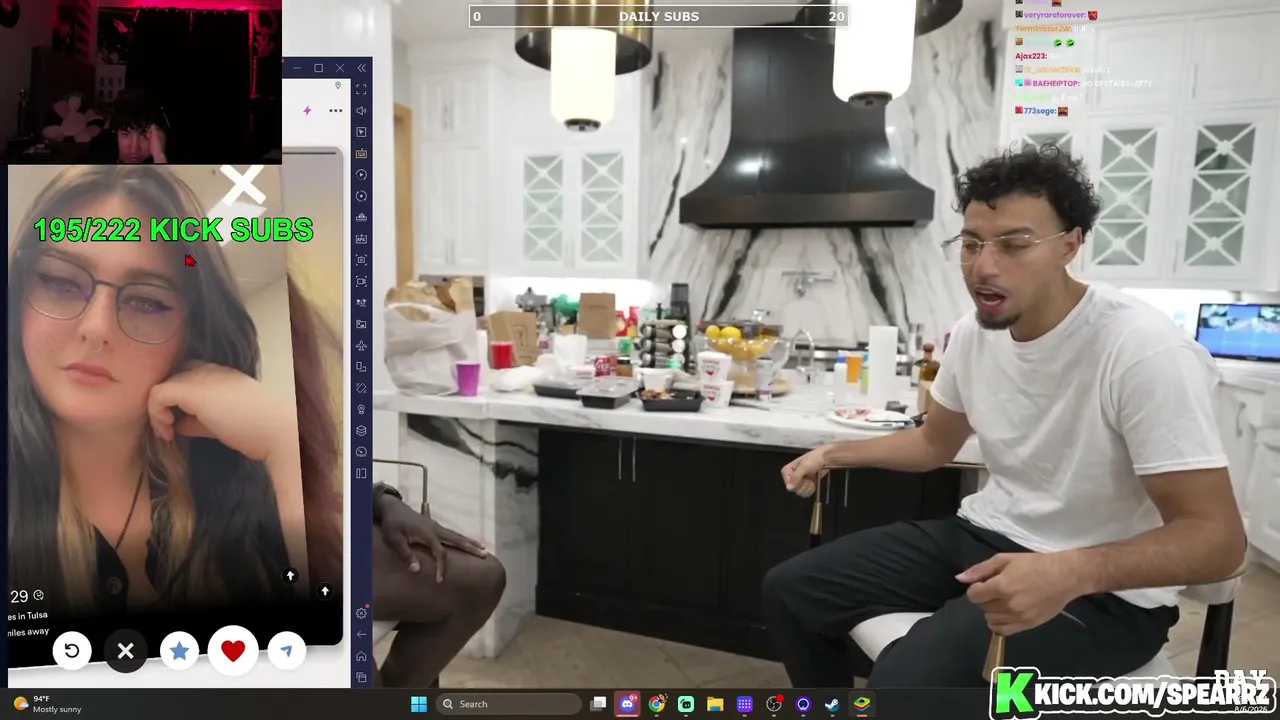Take a screenshot with the BlueStacks capture icon
Image resolution: width=1280 pixels, height=720 pixels.
point(361,260)
